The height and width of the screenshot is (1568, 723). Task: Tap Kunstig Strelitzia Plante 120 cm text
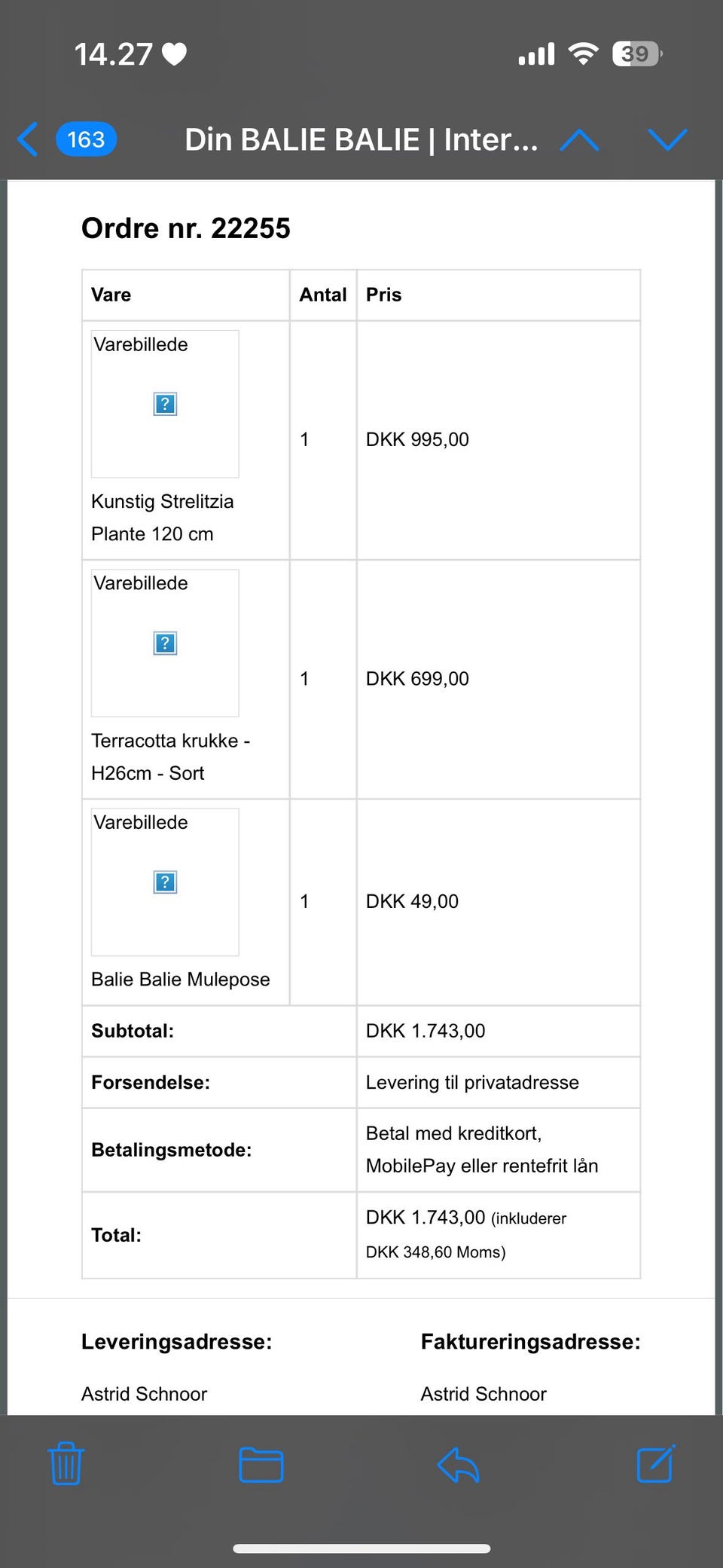pos(162,518)
